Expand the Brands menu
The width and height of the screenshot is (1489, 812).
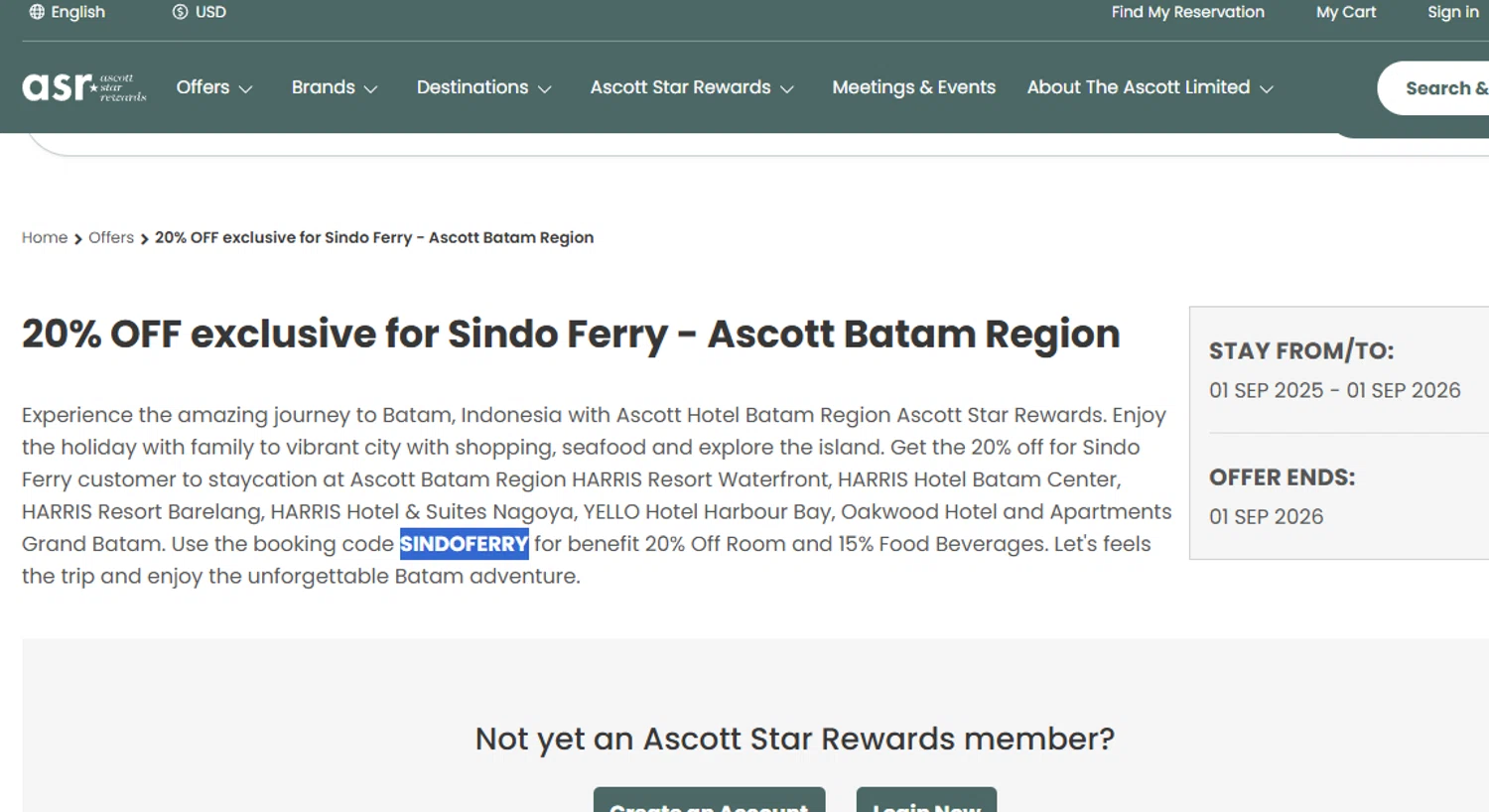click(335, 87)
